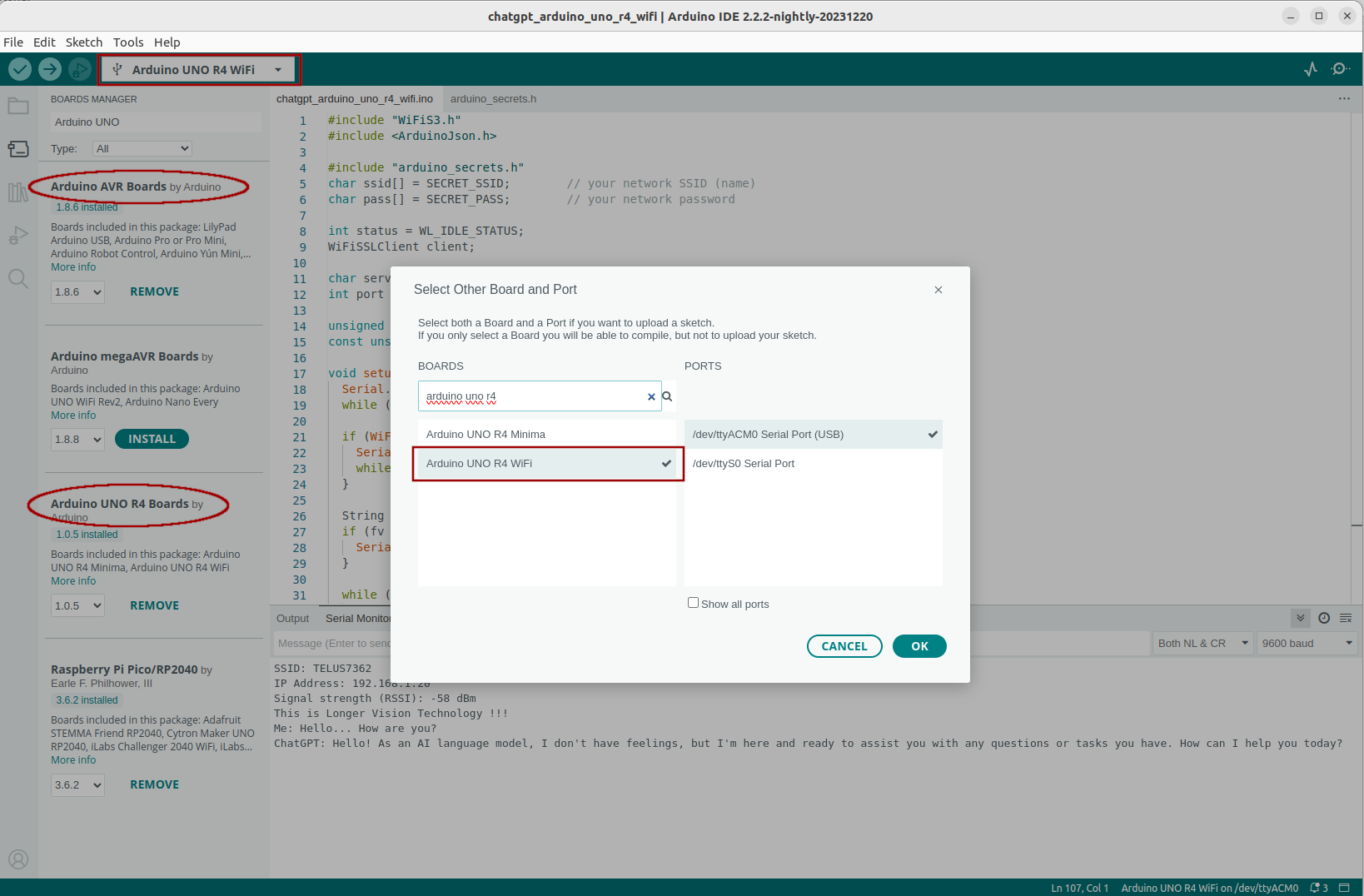1364x896 pixels.
Task: Click the search magnifier in BOARDS field
Action: click(667, 396)
